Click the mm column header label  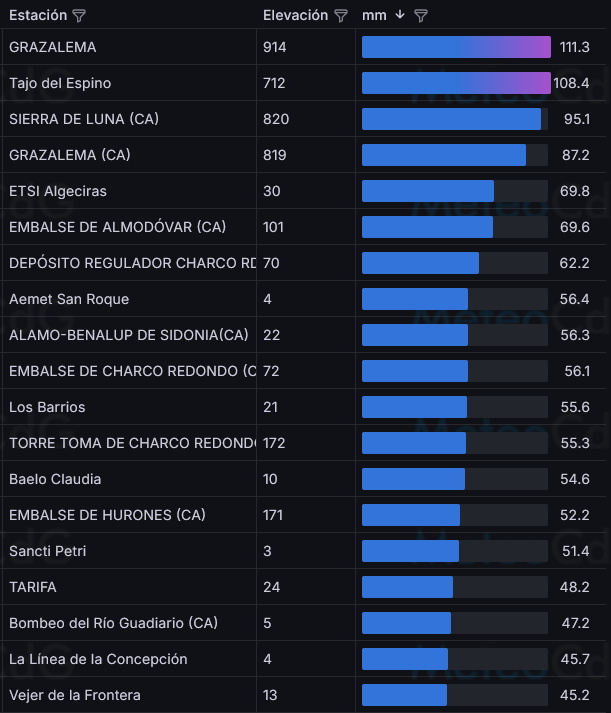click(375, 15)
